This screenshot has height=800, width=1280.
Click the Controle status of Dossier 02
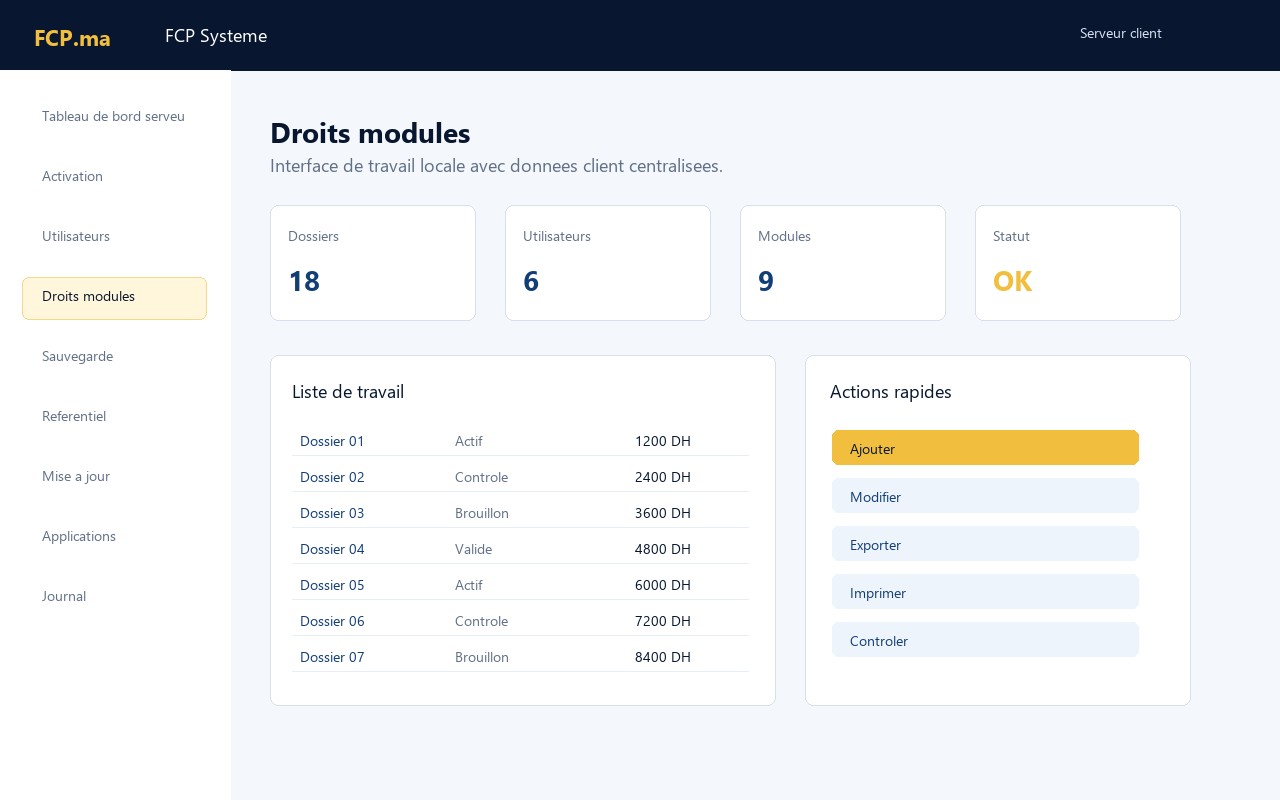(x=482, y=477)
